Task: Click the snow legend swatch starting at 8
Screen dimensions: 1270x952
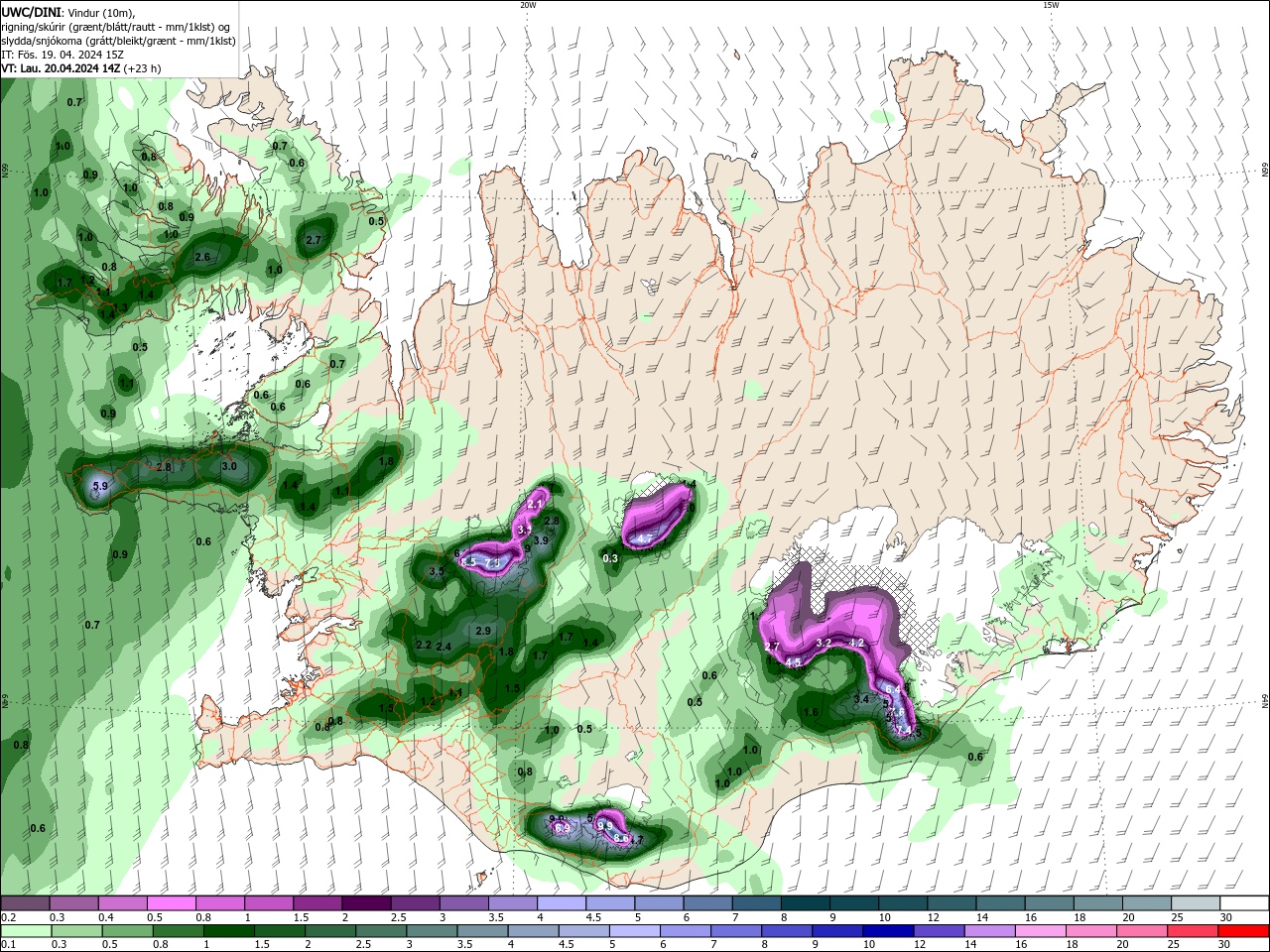Action: (806, 903)
